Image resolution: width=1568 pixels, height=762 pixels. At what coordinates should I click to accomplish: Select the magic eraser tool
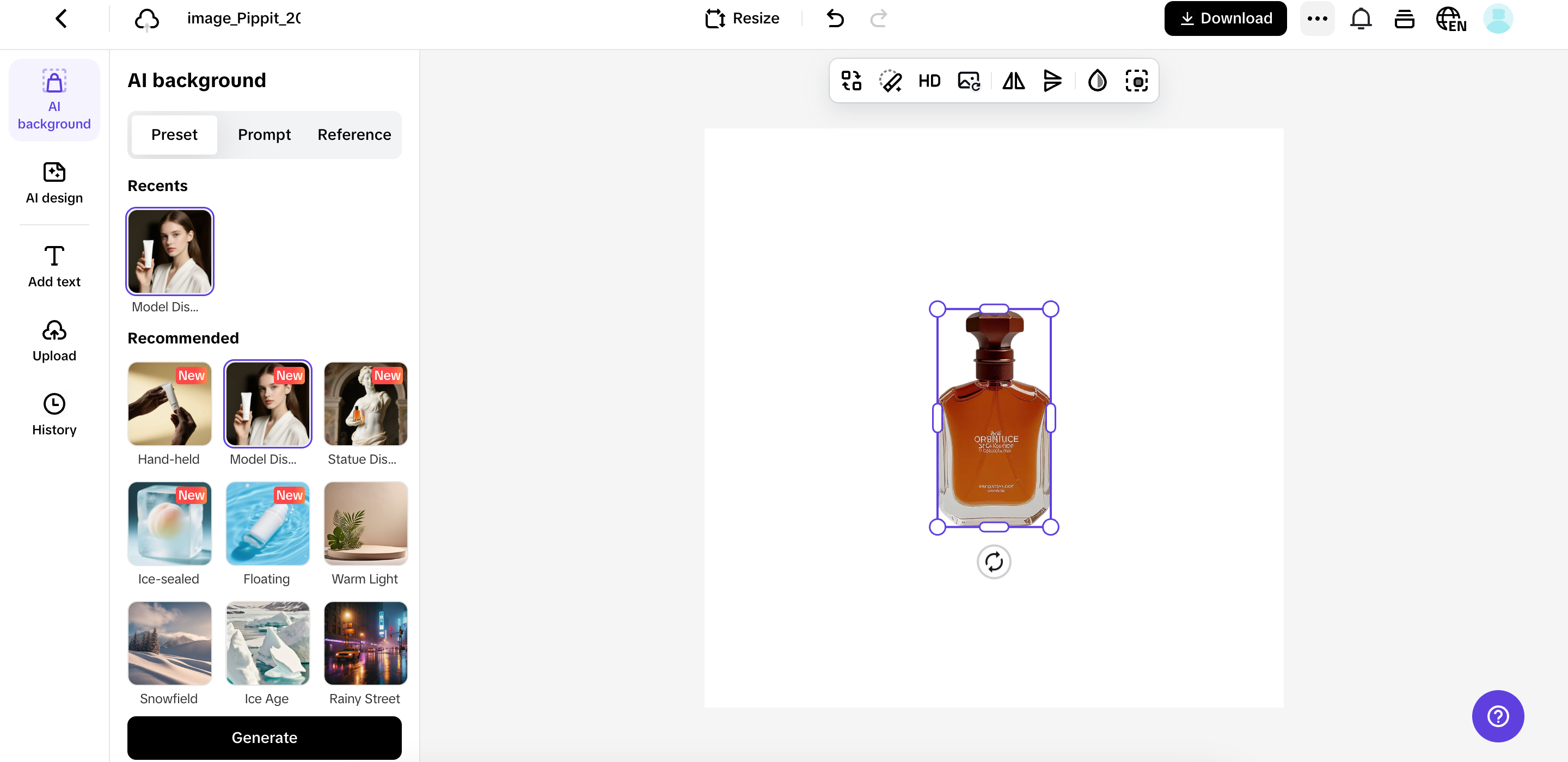click(889, 81)
